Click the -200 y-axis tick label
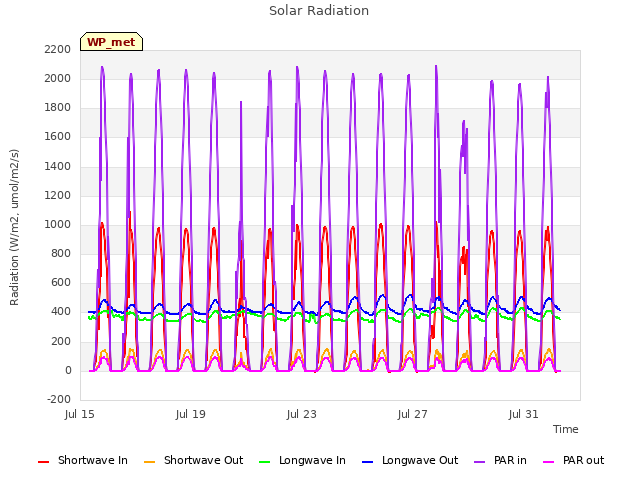The height and width of the screenshot is (480, 640). coord(59,400)
